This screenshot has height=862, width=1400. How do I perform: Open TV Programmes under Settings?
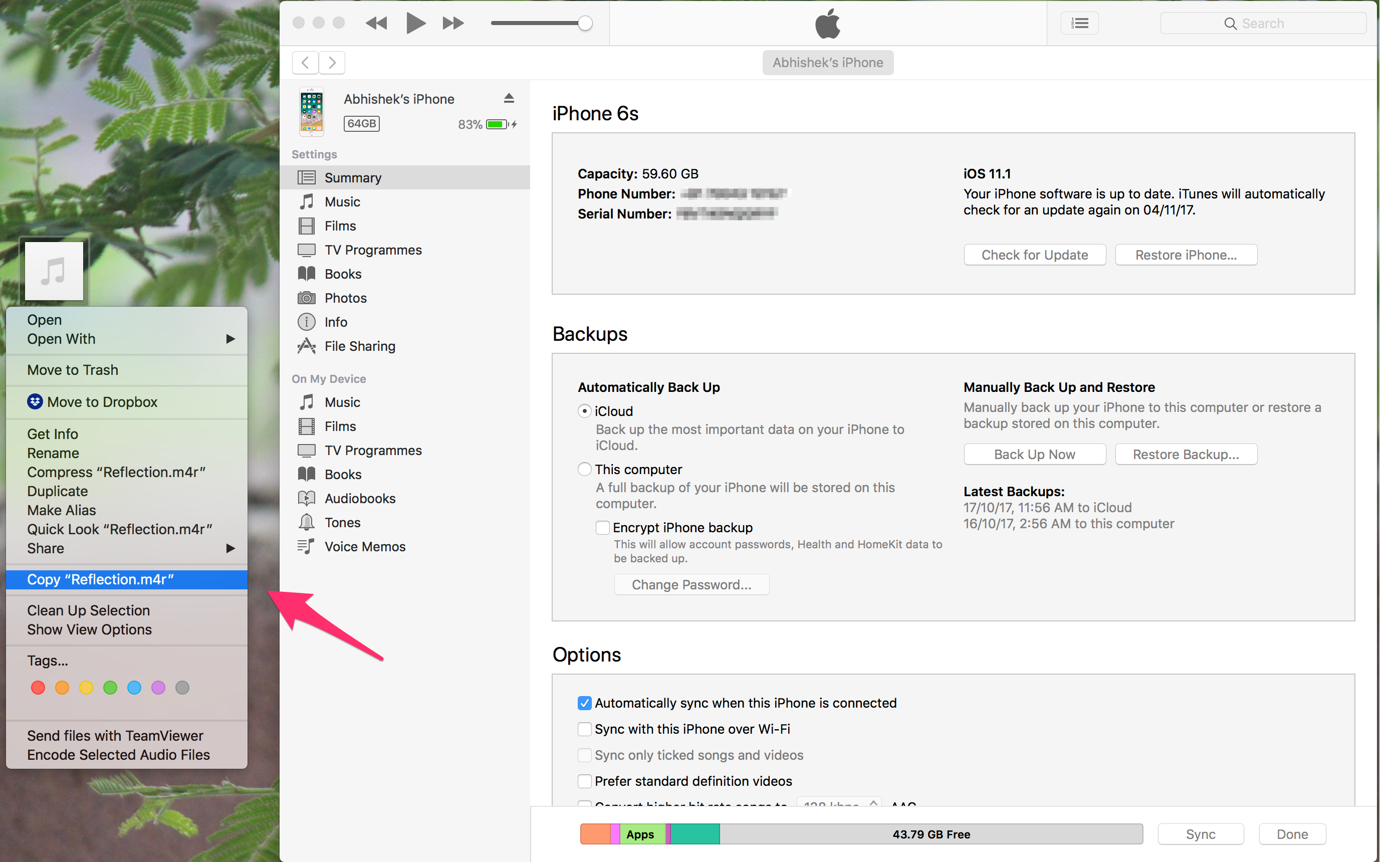click(x=405, y=250)
